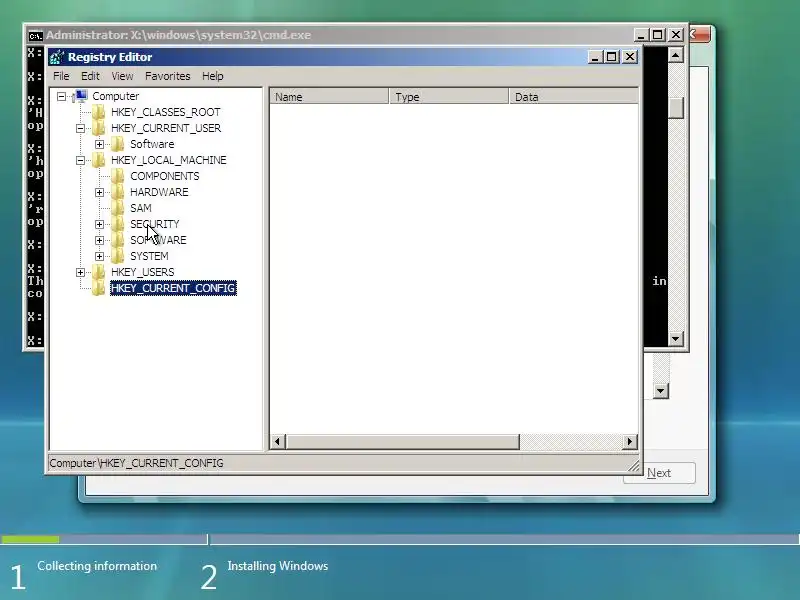Maximize the cmd.exe window

coord(658,35)
